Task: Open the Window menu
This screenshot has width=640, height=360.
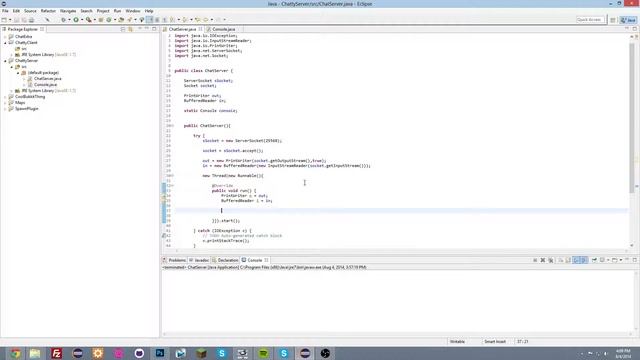Action: (x=133, y=11)
